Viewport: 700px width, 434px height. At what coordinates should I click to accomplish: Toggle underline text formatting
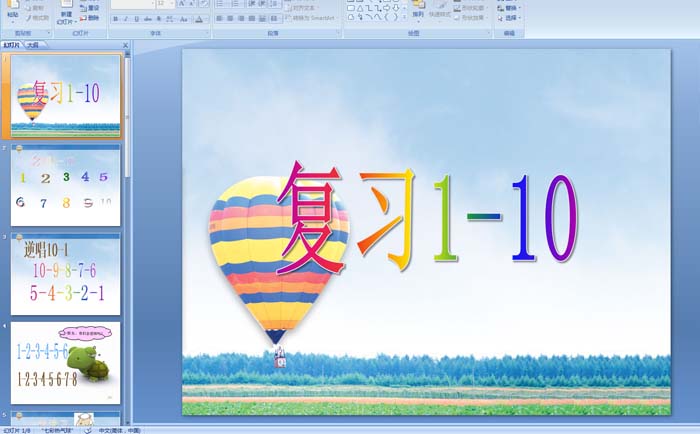tap(137, 18)
